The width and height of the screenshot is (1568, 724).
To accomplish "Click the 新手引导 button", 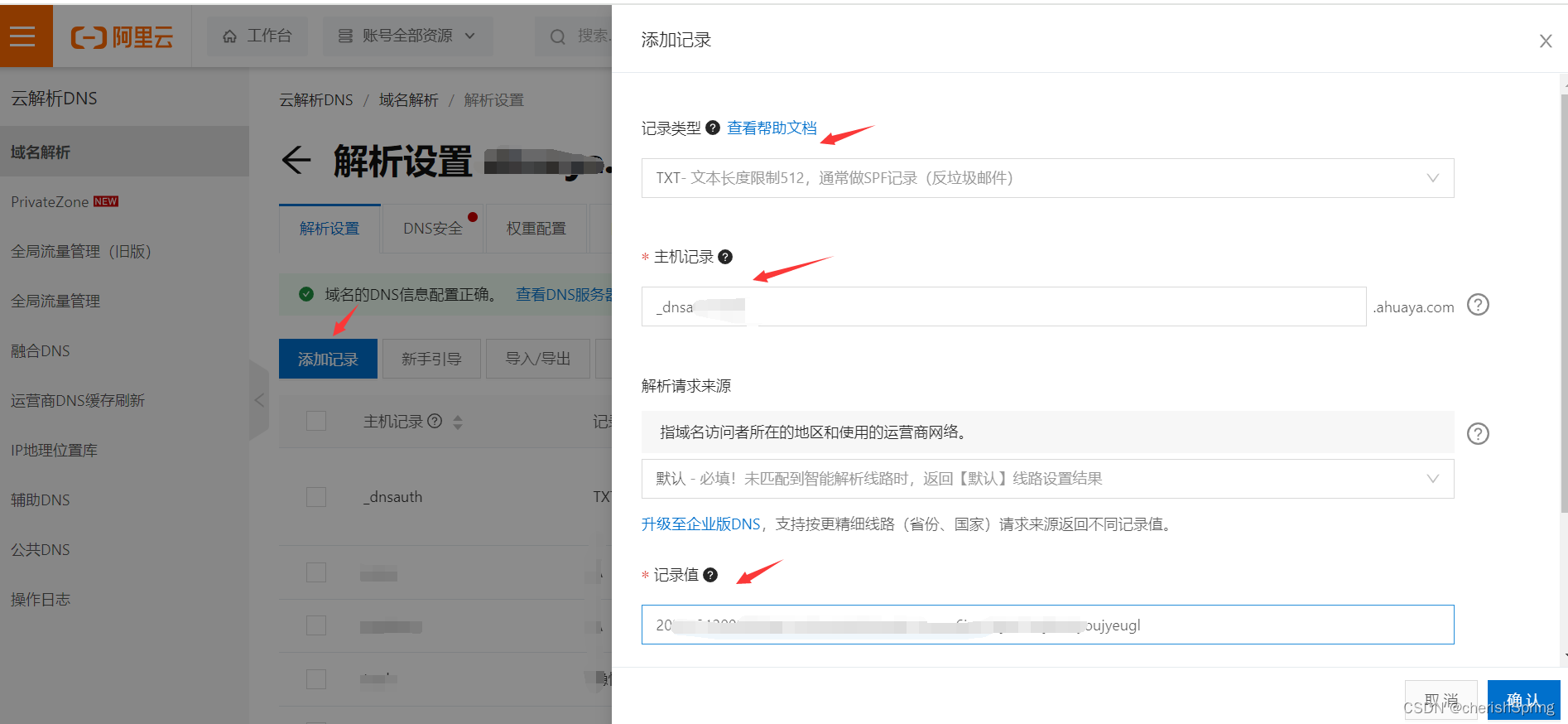I will (x=431, y=359).
